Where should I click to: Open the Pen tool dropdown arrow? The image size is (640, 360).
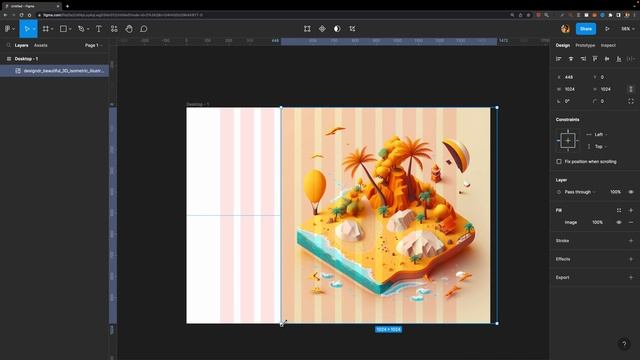pos(88,29)
